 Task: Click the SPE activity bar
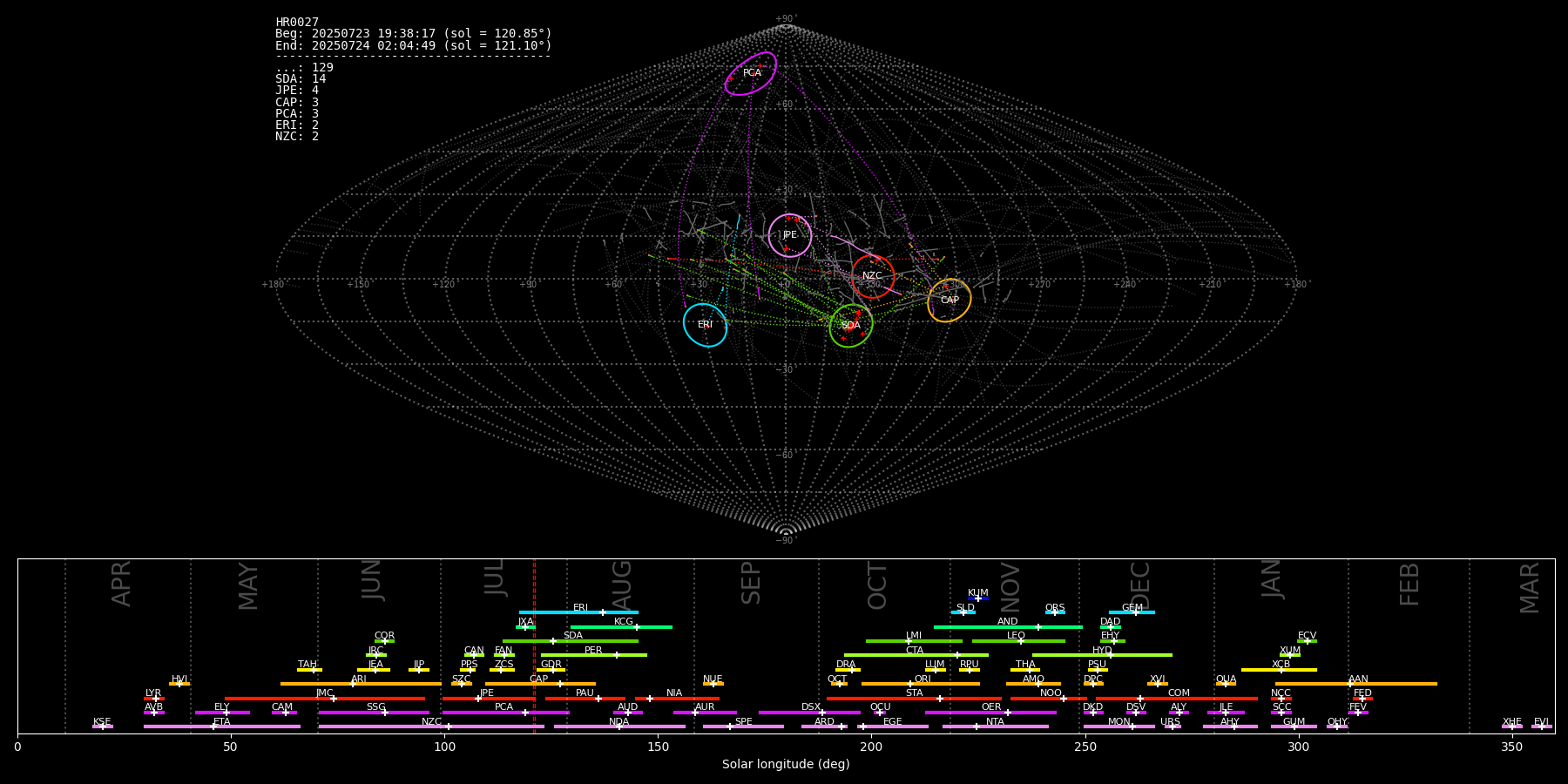click(x=743, y=727)
